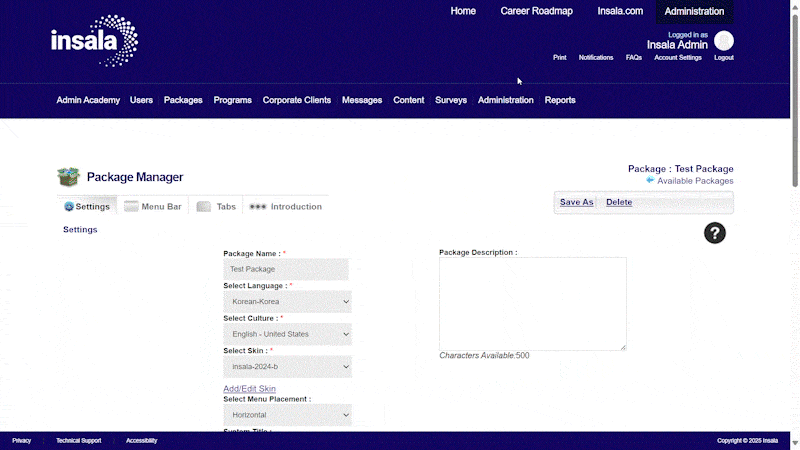Click into the Package Description textarea
The image size is (800, 450).
coord(533,304)
